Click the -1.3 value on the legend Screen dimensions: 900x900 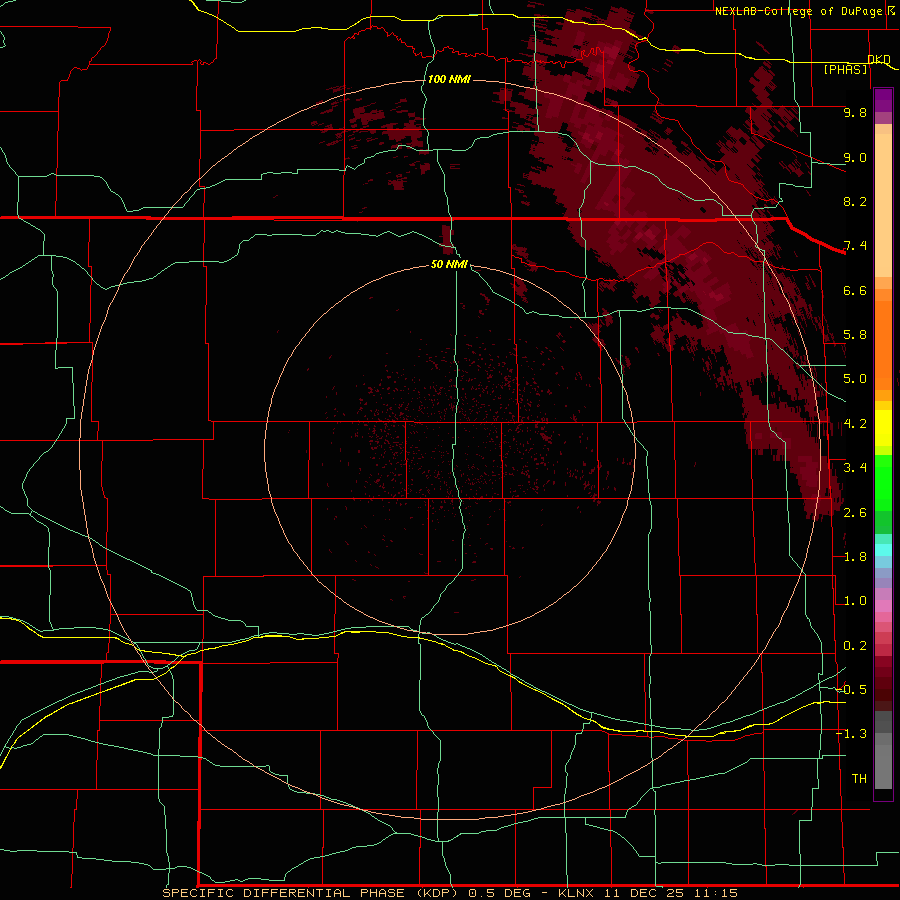[852, 734]
